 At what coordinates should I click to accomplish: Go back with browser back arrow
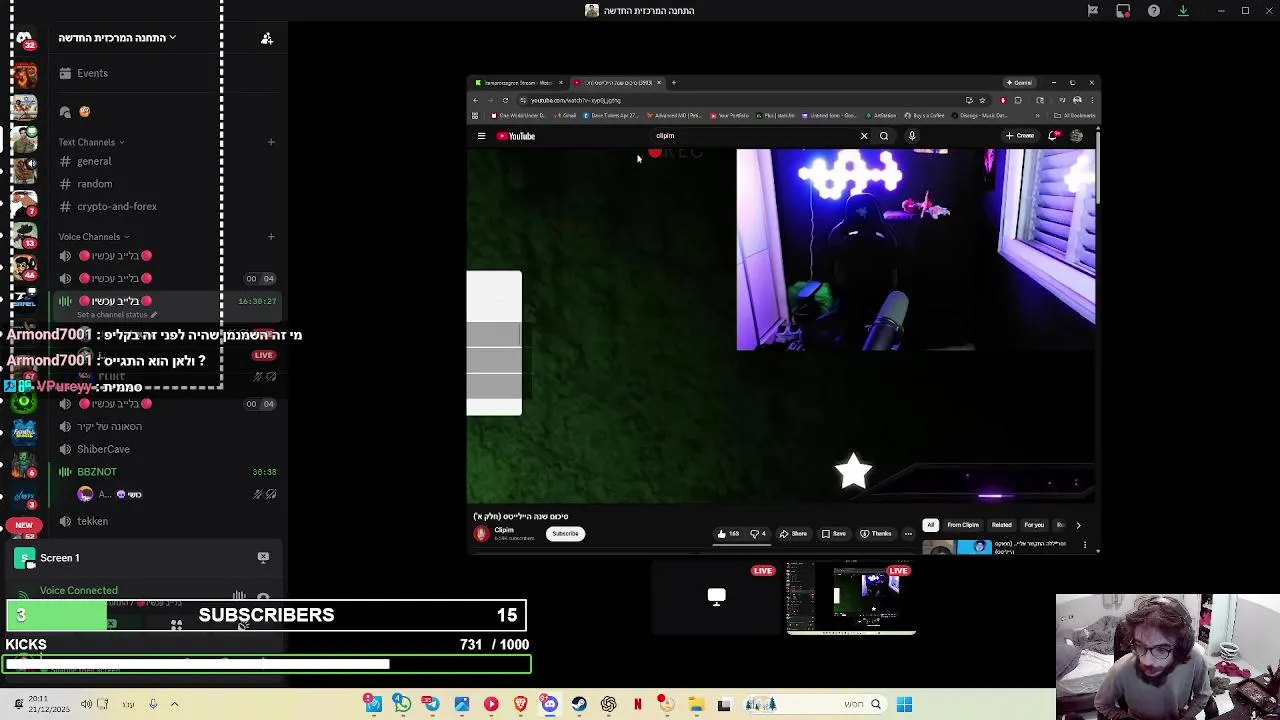pos(476,100)
